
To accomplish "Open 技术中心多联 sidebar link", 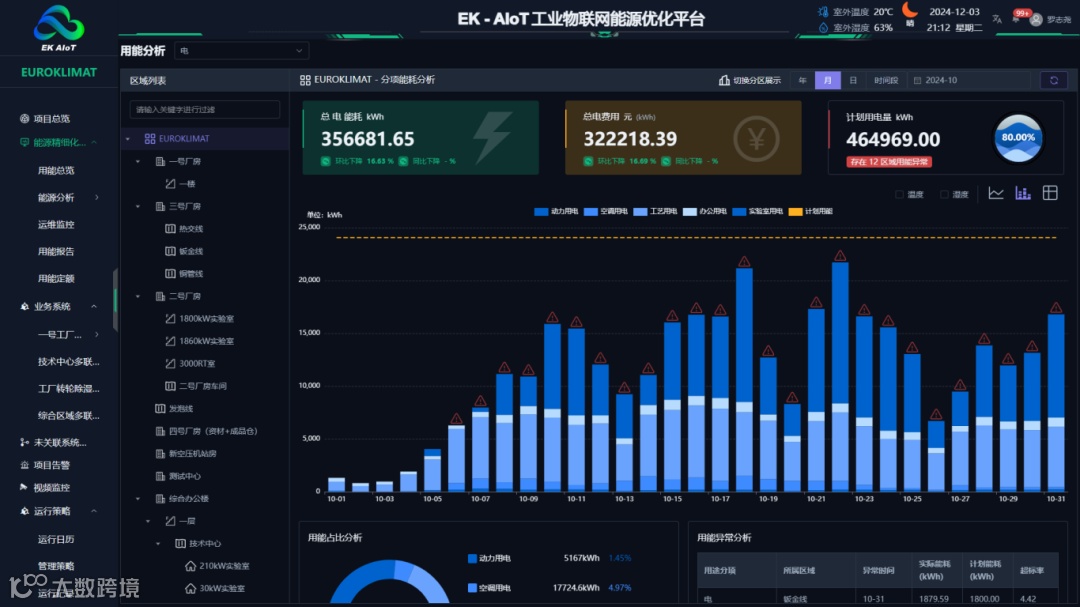I will 68,362.
